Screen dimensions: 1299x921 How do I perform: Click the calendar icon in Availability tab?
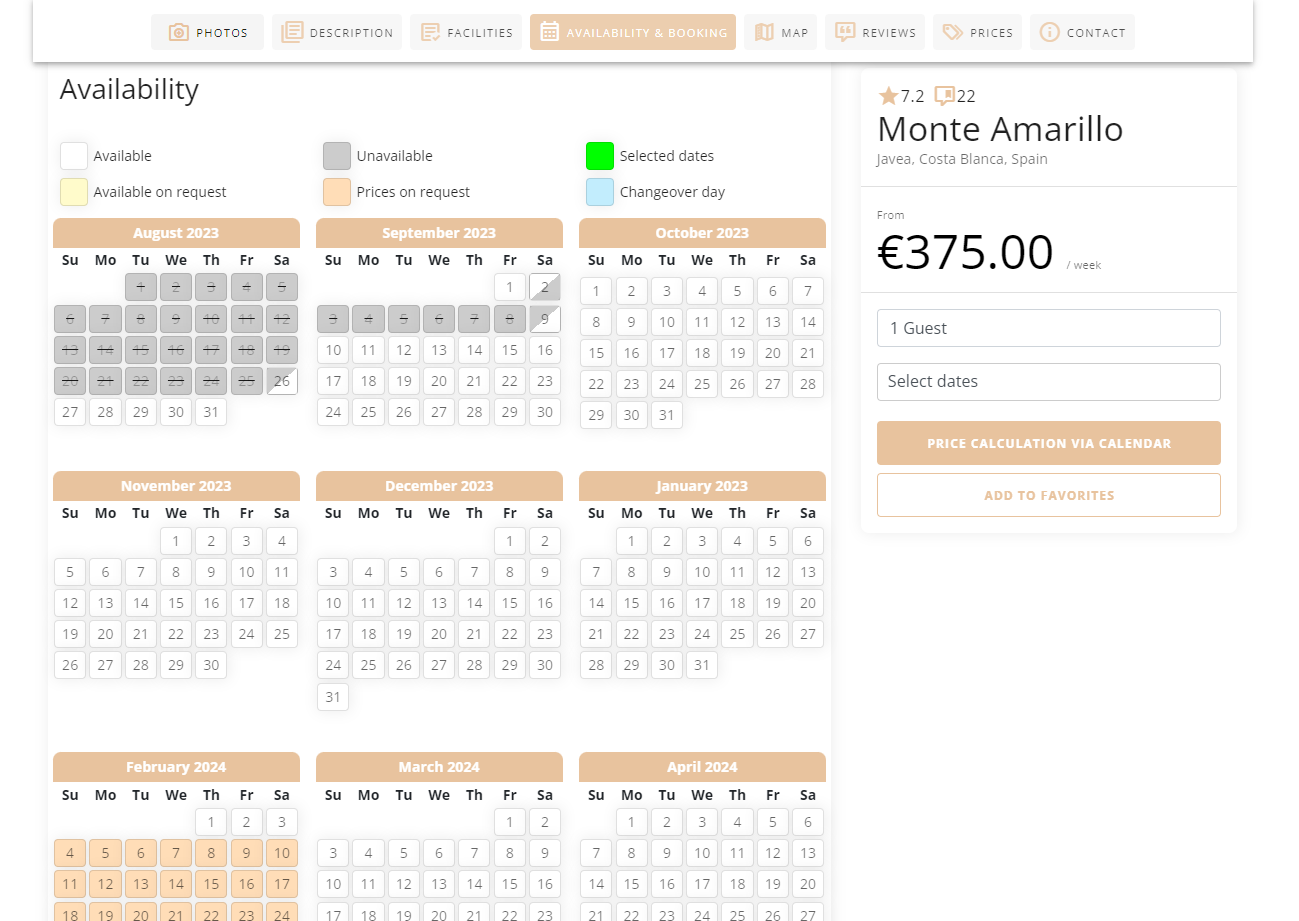tap(549, 32)
